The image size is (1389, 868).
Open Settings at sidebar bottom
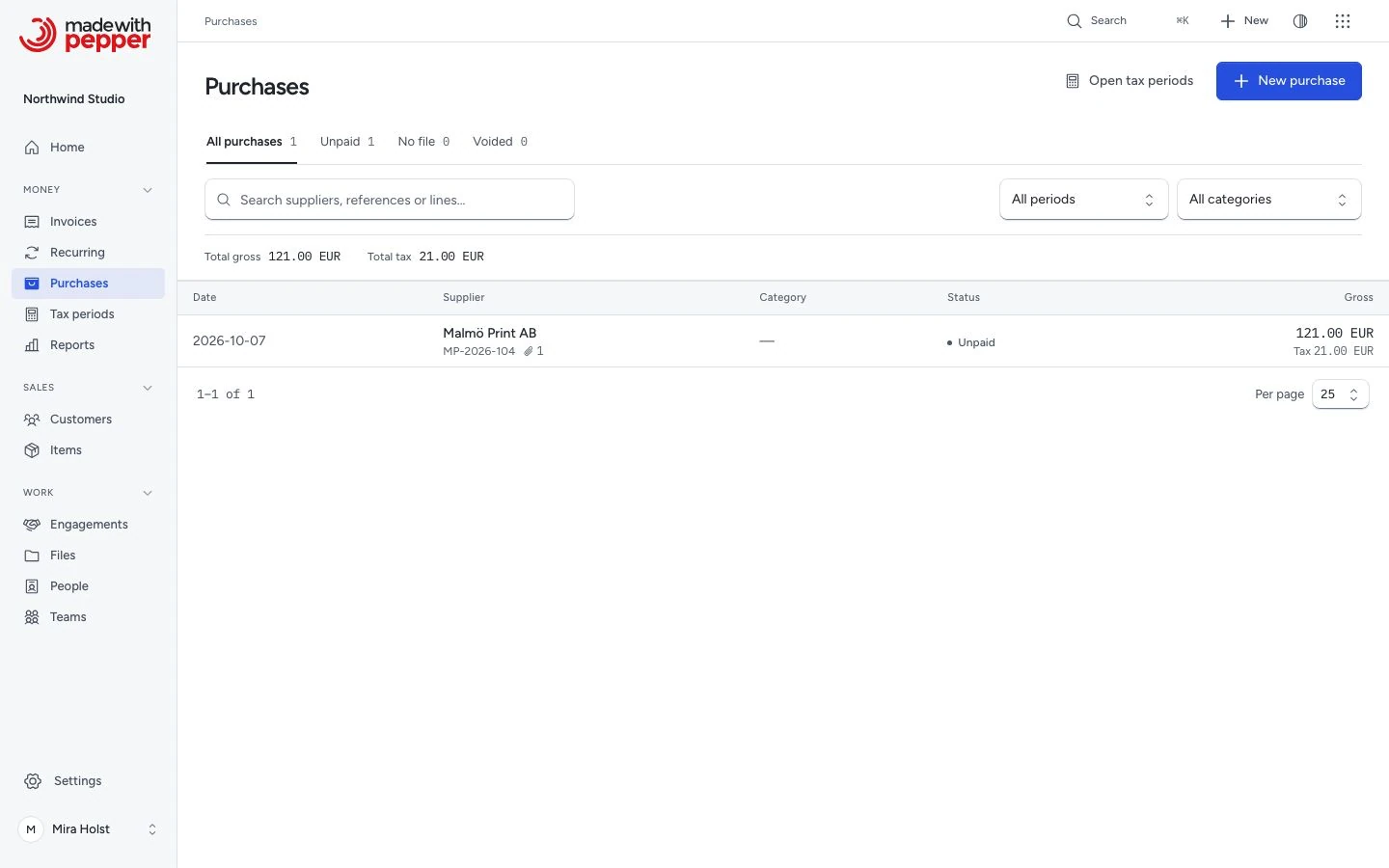88,781
